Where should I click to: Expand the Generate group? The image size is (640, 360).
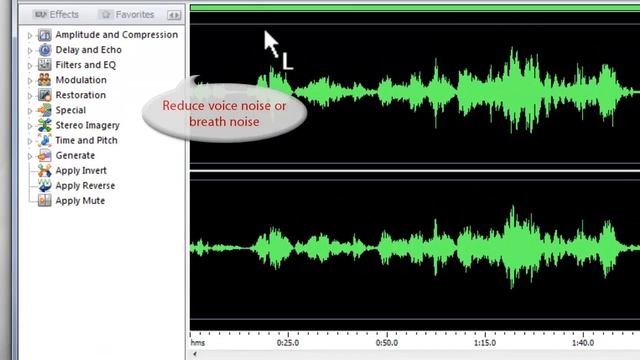click(30, 156)
